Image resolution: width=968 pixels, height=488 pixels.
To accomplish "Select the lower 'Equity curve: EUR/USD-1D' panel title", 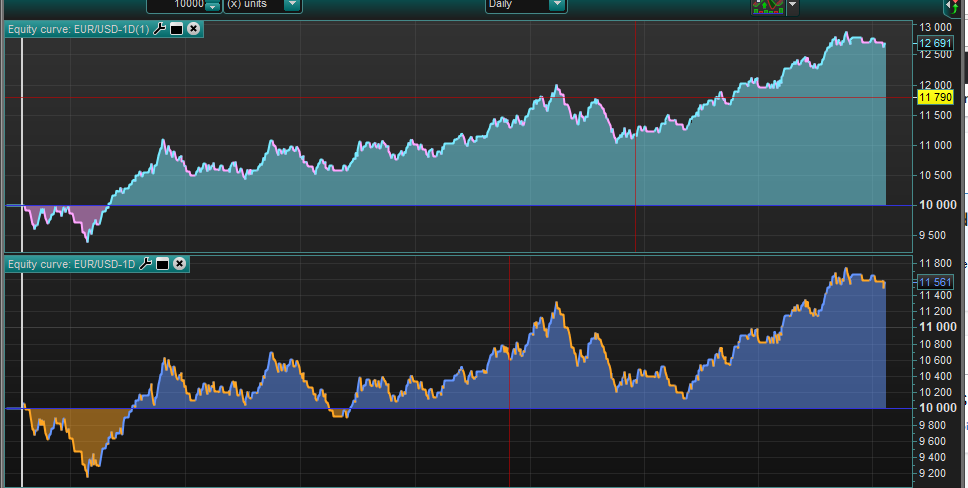I will (71, 264).
